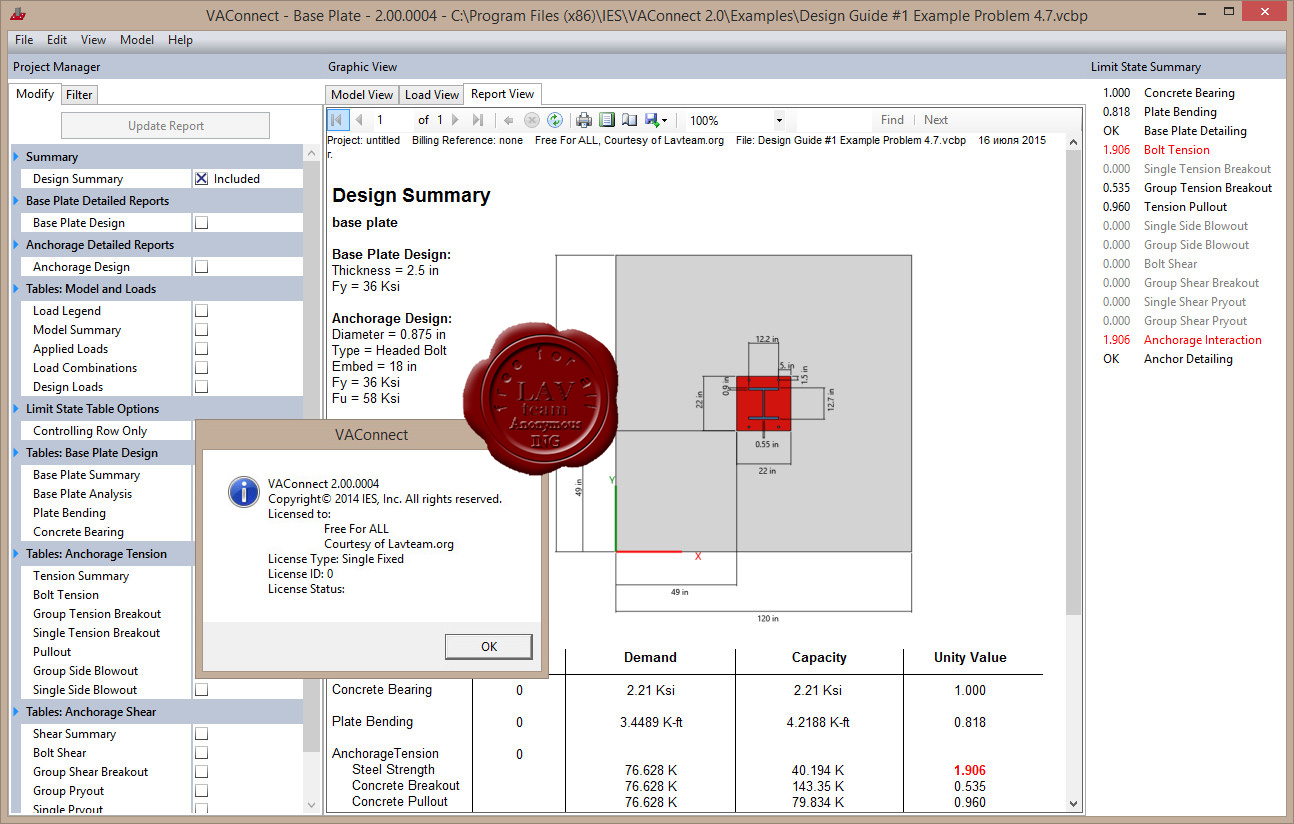Open the Model menu
Screen dimensions: 1294x824
pyautogui.click(x=137, y=40)
